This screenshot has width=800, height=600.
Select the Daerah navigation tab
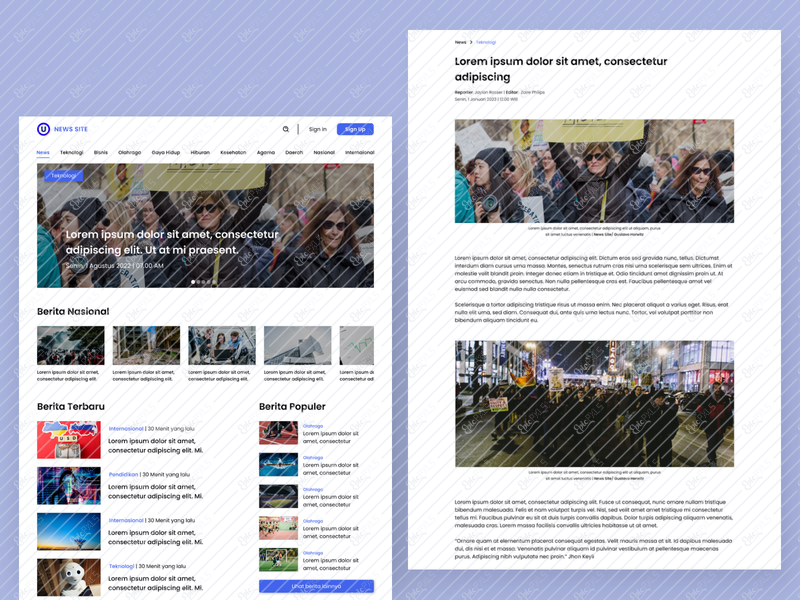point(294,152)
